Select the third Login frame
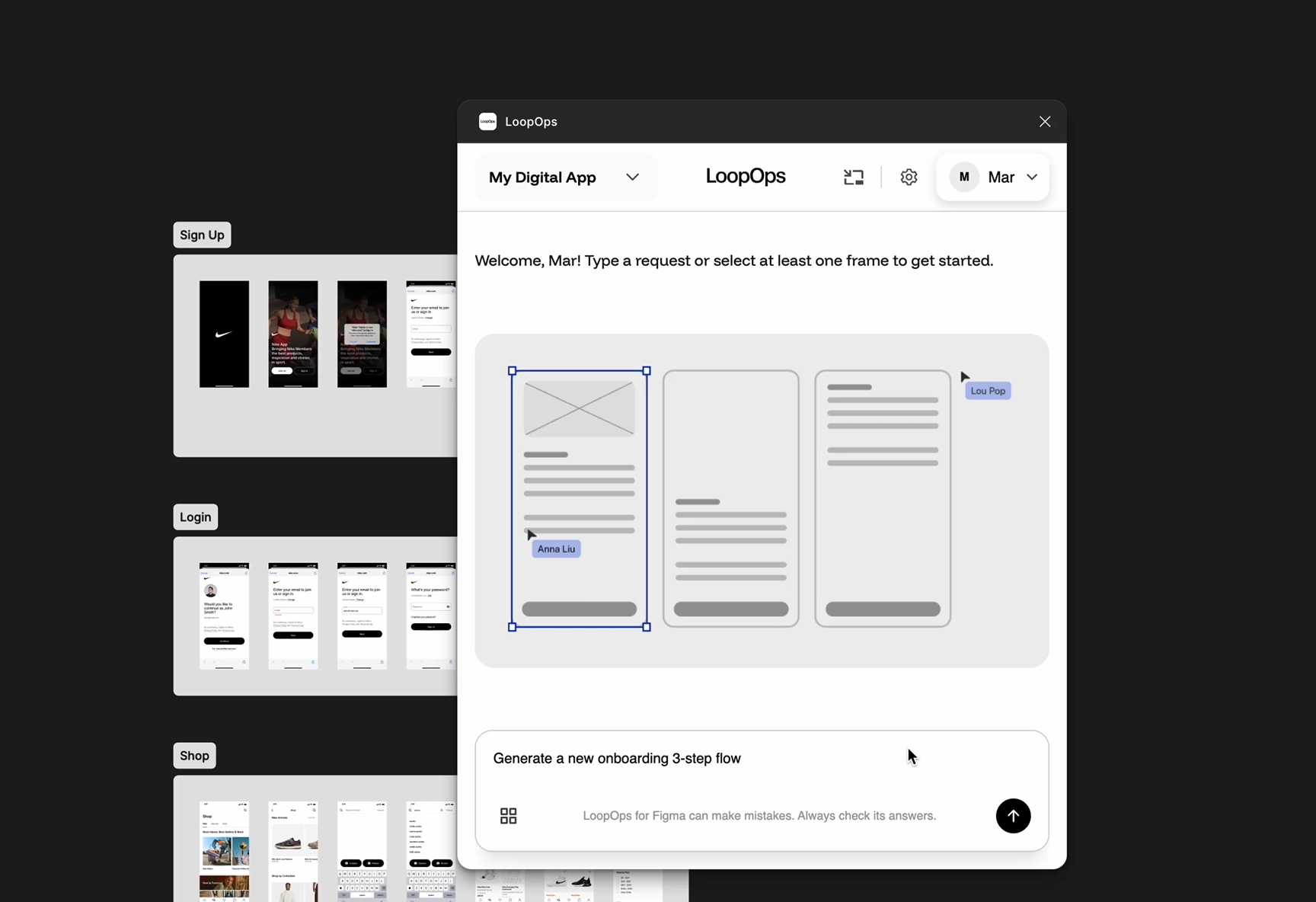 362,616
